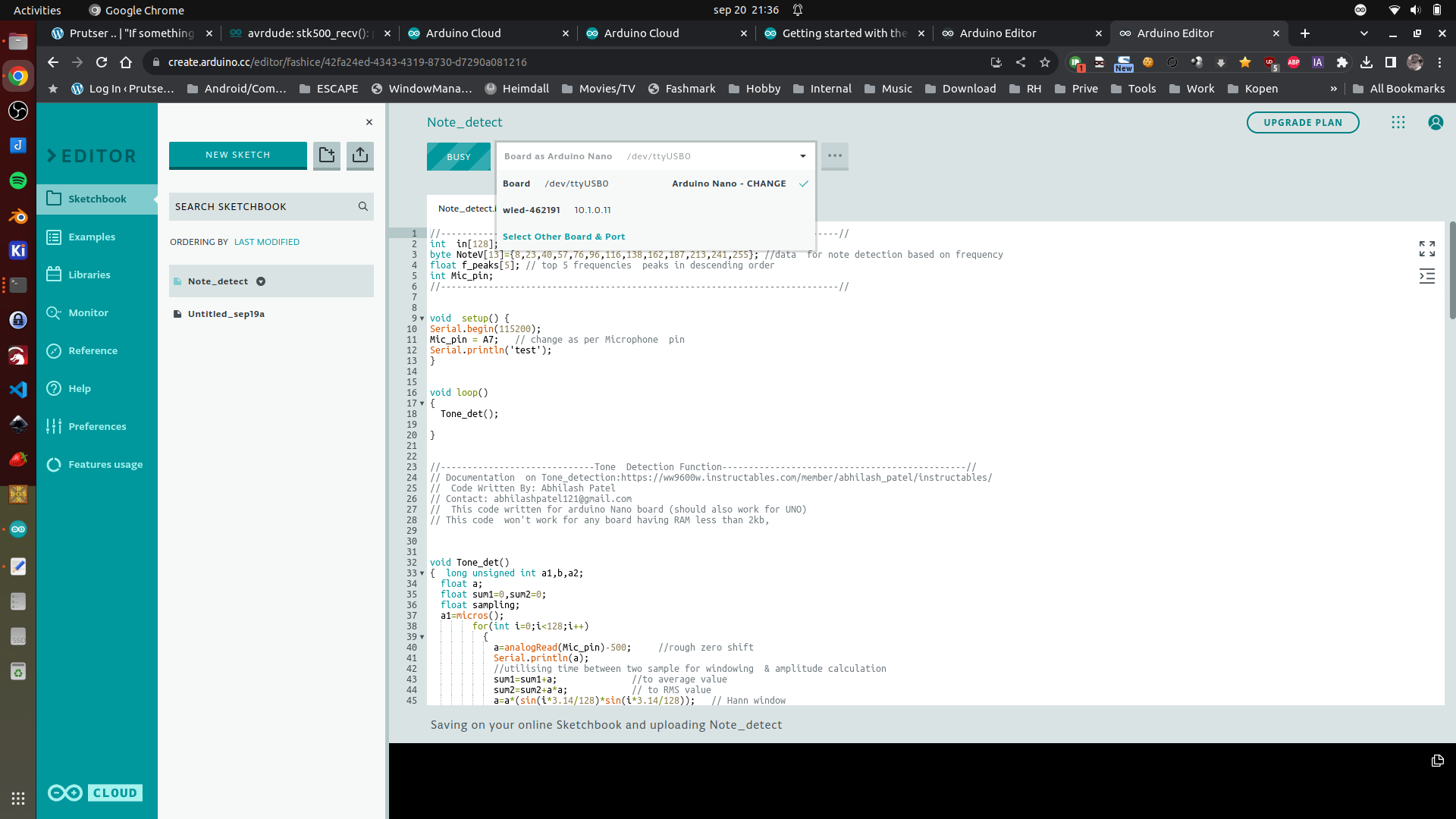Screen dimensions: 1456x819
Task: Open Visual Studio Code from the dock
Action: tap(18, 390)
